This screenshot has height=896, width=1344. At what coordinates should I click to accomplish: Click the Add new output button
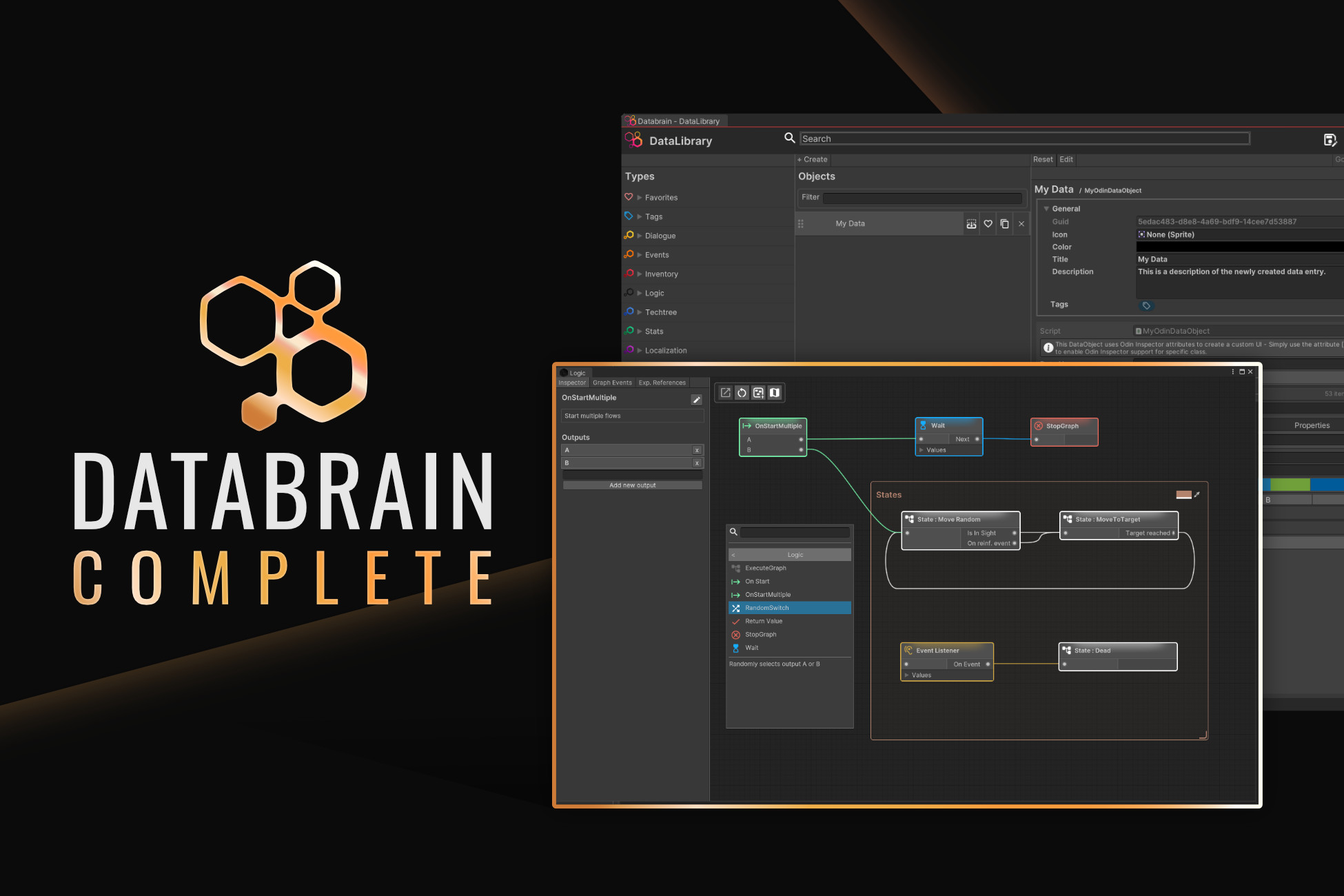coord(633,485)
